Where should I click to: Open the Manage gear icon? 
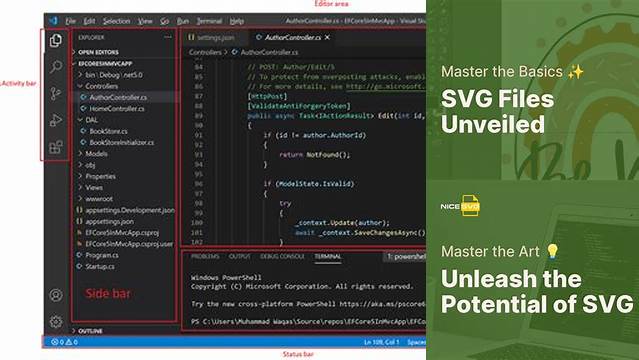click(56, 321)
